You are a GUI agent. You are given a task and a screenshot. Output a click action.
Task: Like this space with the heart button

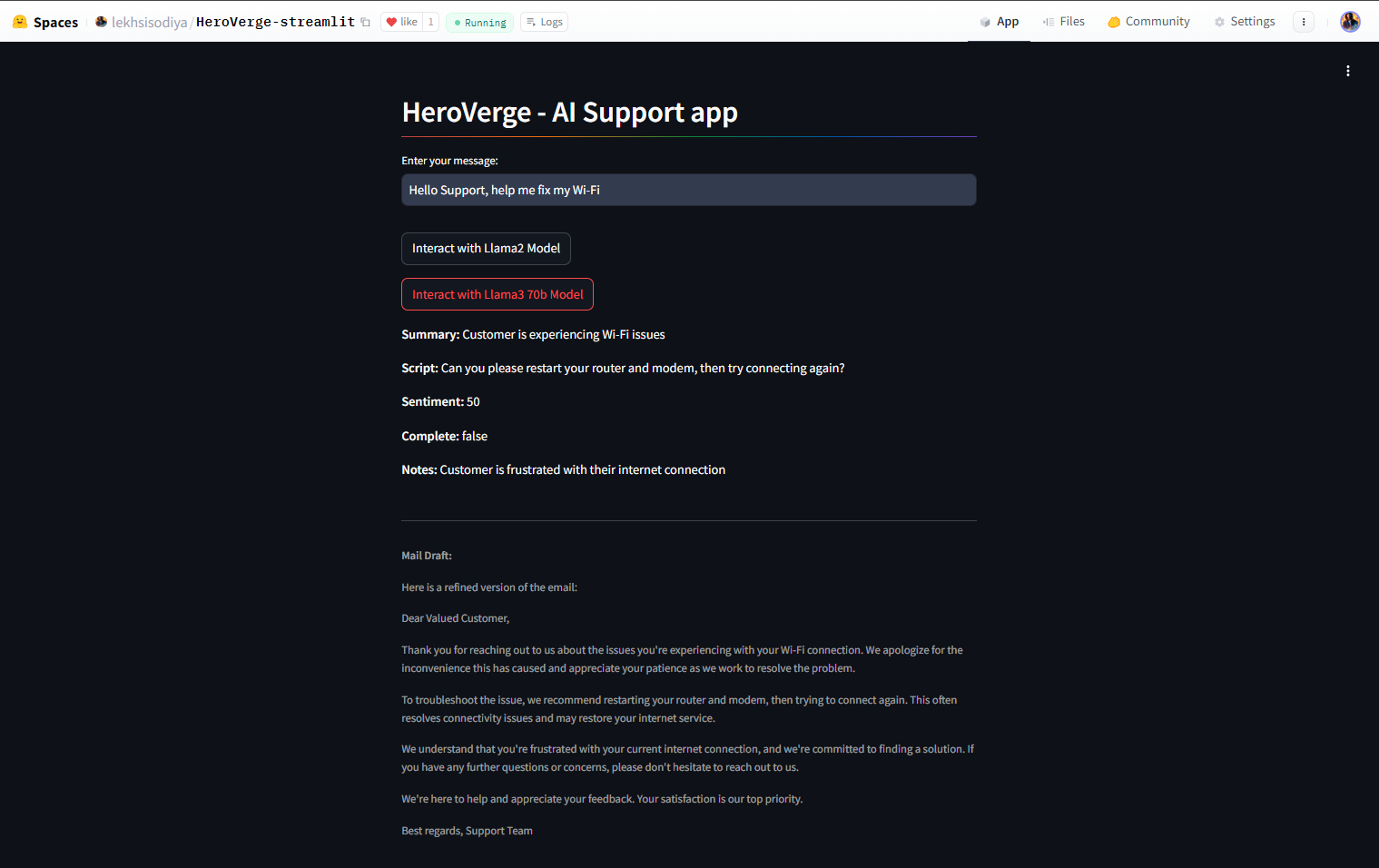401,22
